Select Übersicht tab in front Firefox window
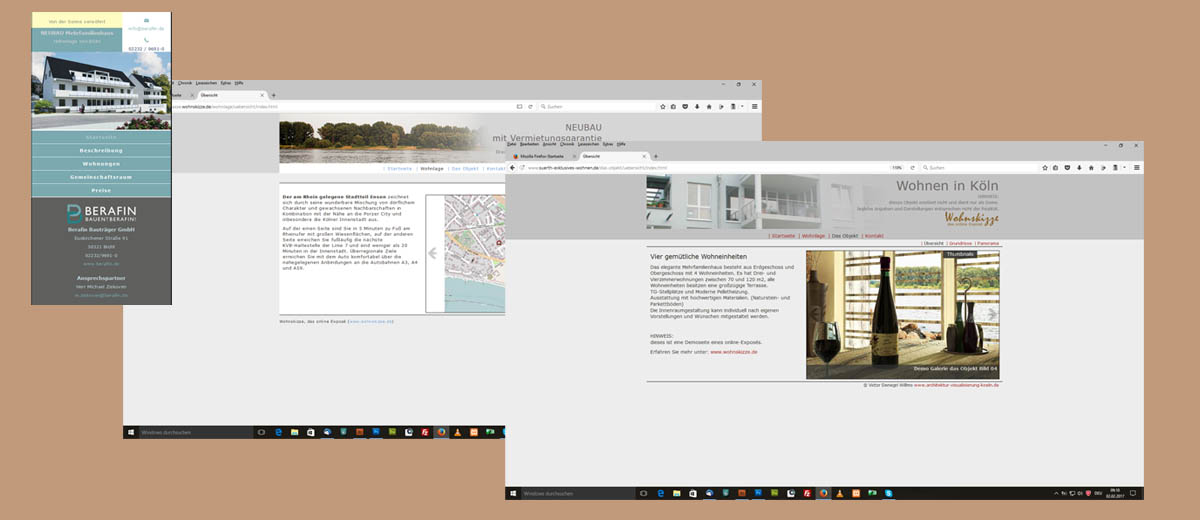Image resolution: width=1200 pixels, height=520 pixels. coord(614,156)
